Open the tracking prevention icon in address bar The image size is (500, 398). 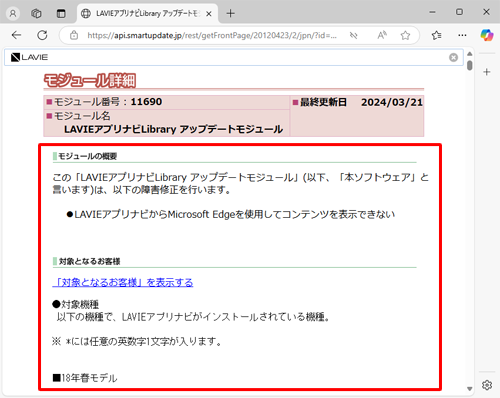353,35
